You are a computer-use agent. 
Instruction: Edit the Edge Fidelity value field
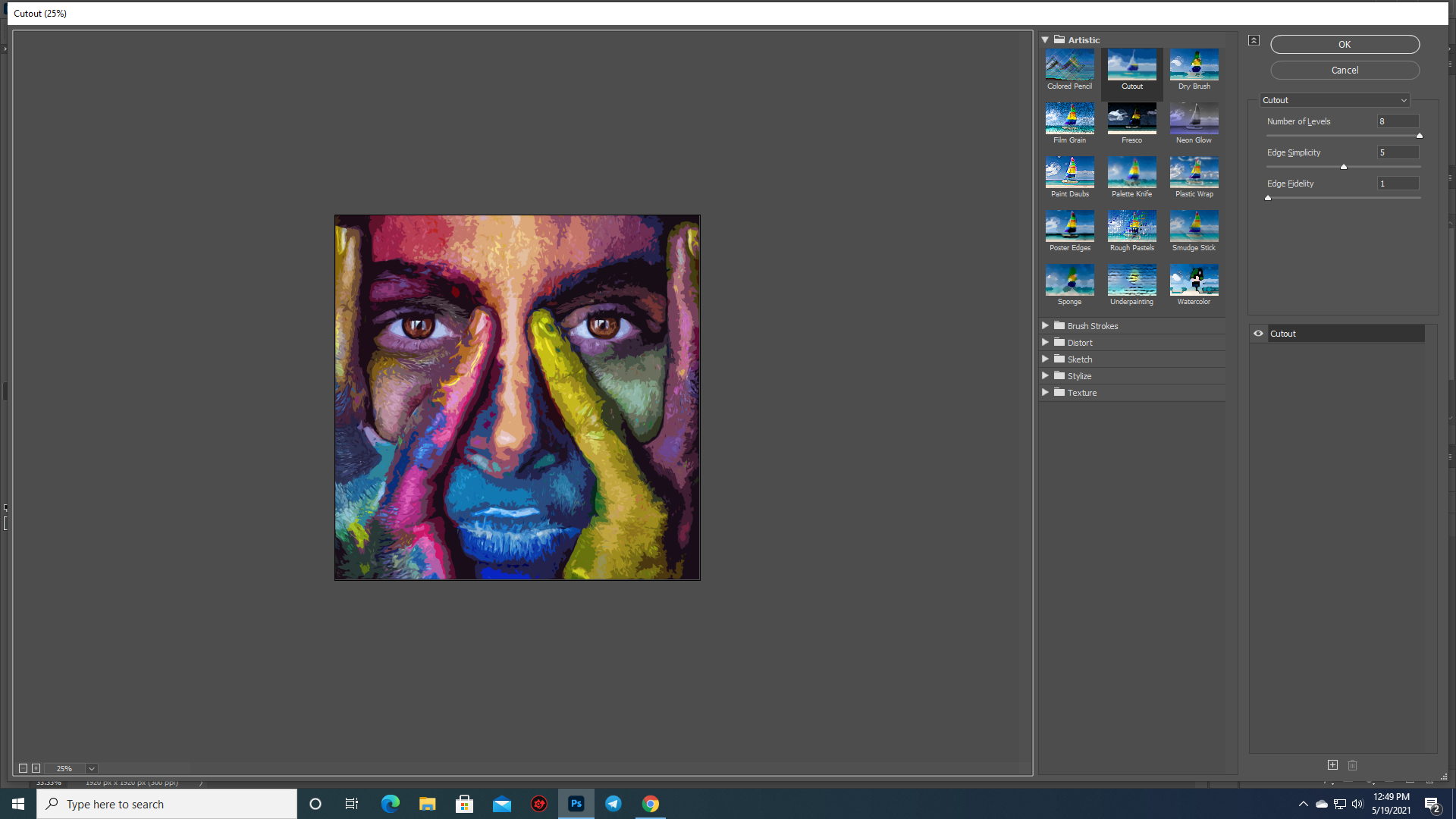click(1398, 184)
